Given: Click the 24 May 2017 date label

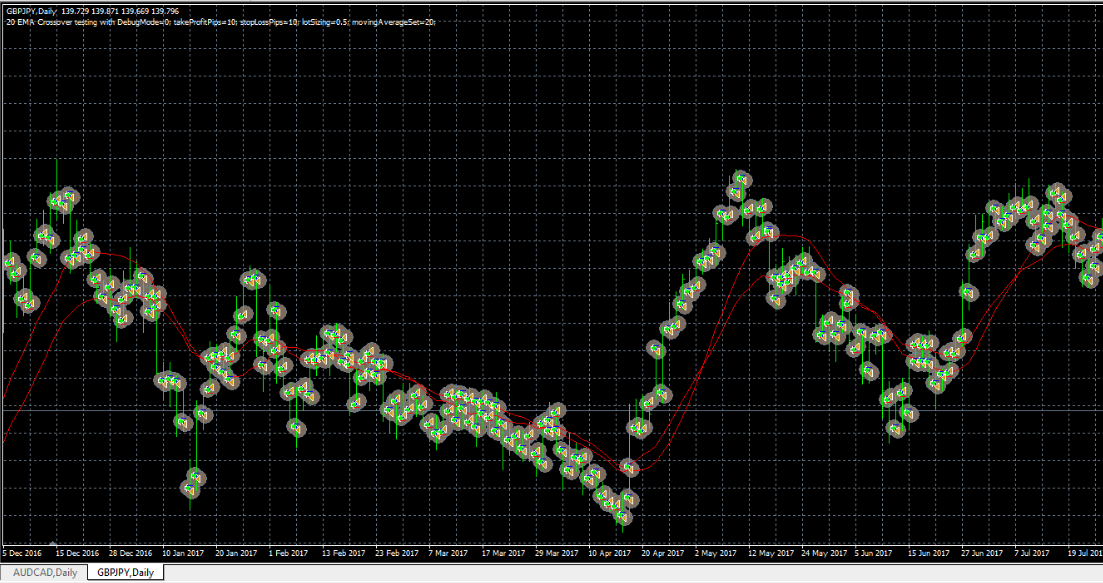Looking at the screenshot, I should pyautogui.click(x=824, y=553).
